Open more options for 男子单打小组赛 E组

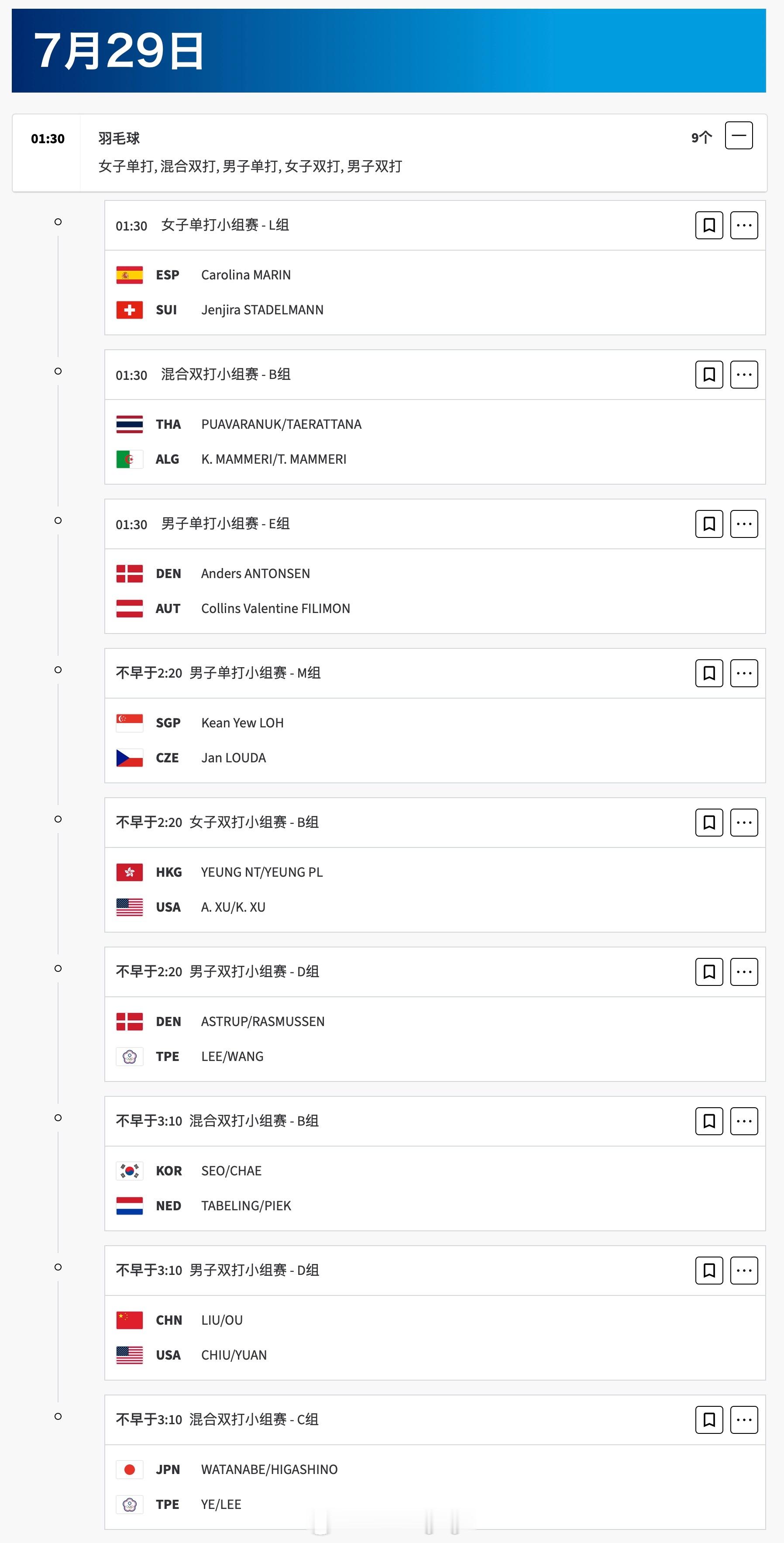[x=744, y=524]
